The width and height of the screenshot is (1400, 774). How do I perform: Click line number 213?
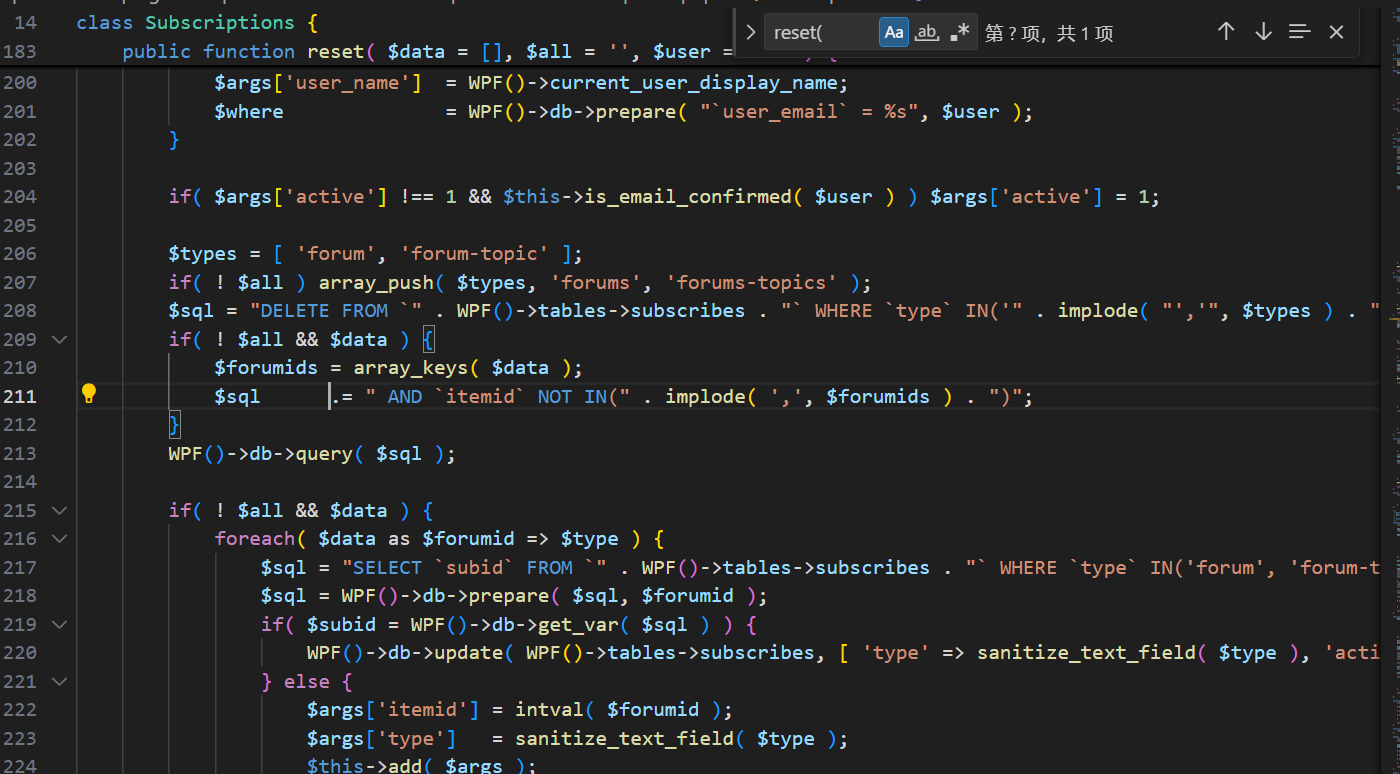[19, 453]
